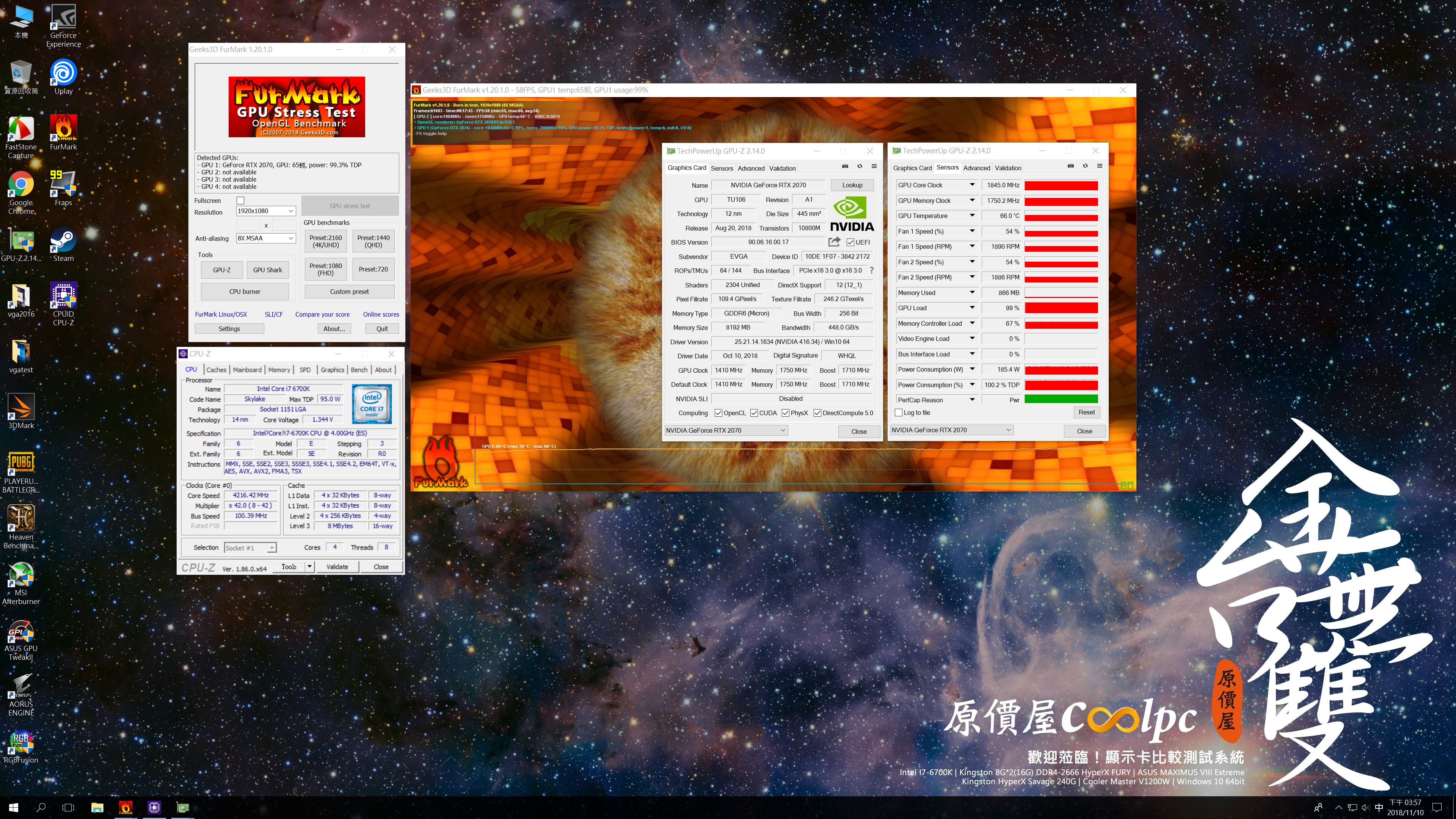Viewport: 1456px width, 819px height.
Task: Click the BIOS export share icon in GPU-Z
Action: [x=834, y=242]
